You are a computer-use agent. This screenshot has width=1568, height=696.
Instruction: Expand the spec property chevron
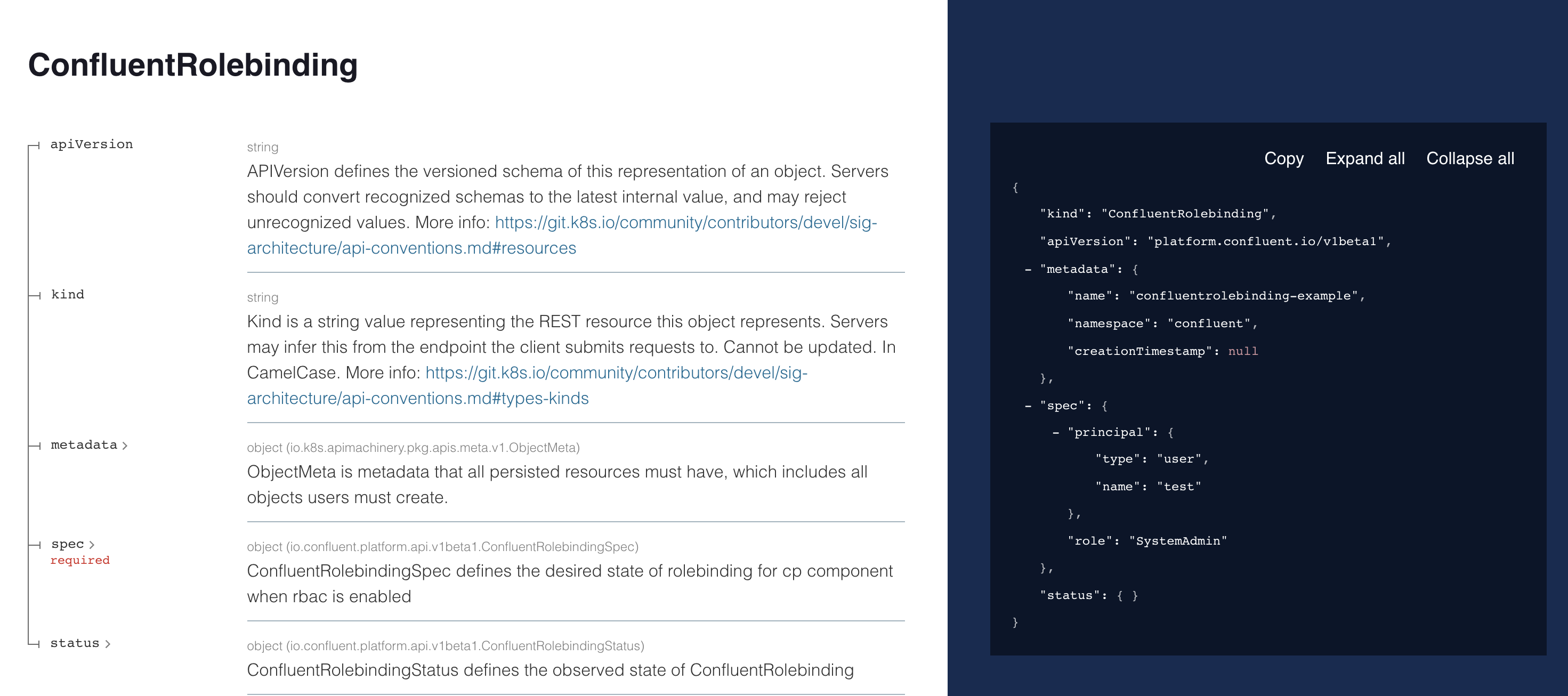(x=92, y=545)
